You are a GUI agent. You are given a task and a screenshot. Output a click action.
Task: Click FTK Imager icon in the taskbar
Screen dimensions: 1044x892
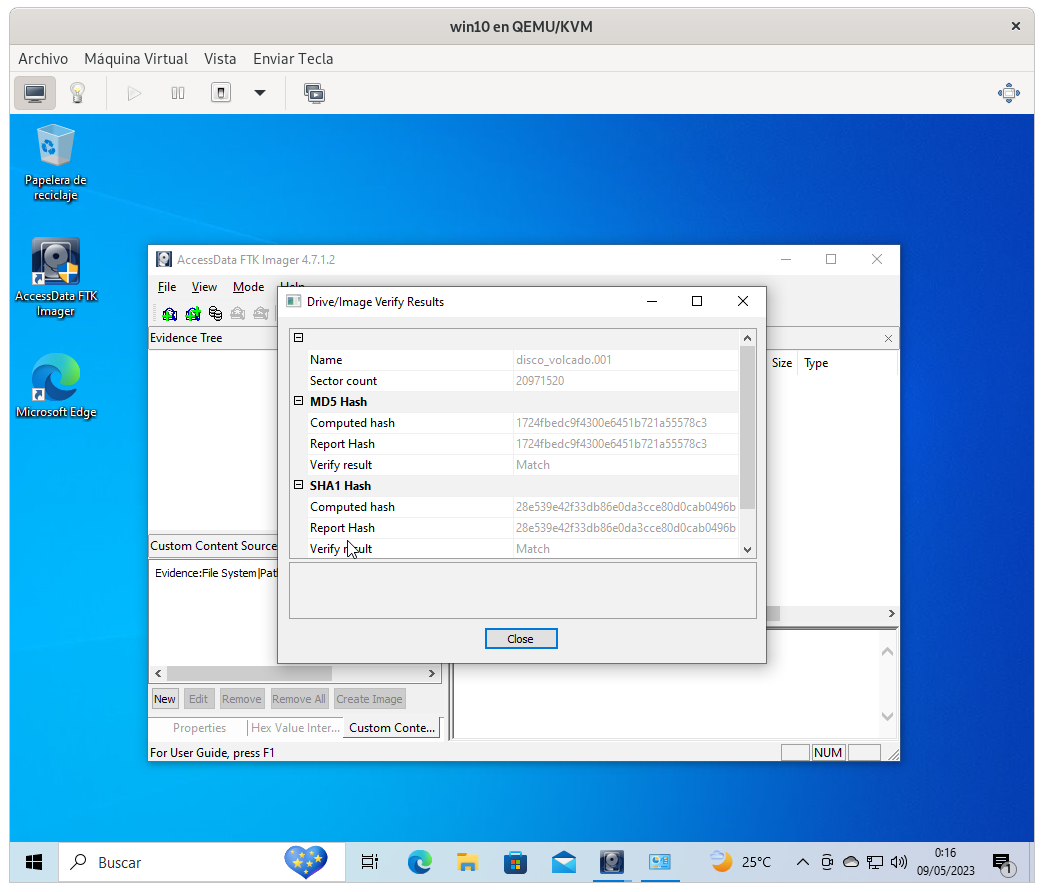click(x=612, y=861)
